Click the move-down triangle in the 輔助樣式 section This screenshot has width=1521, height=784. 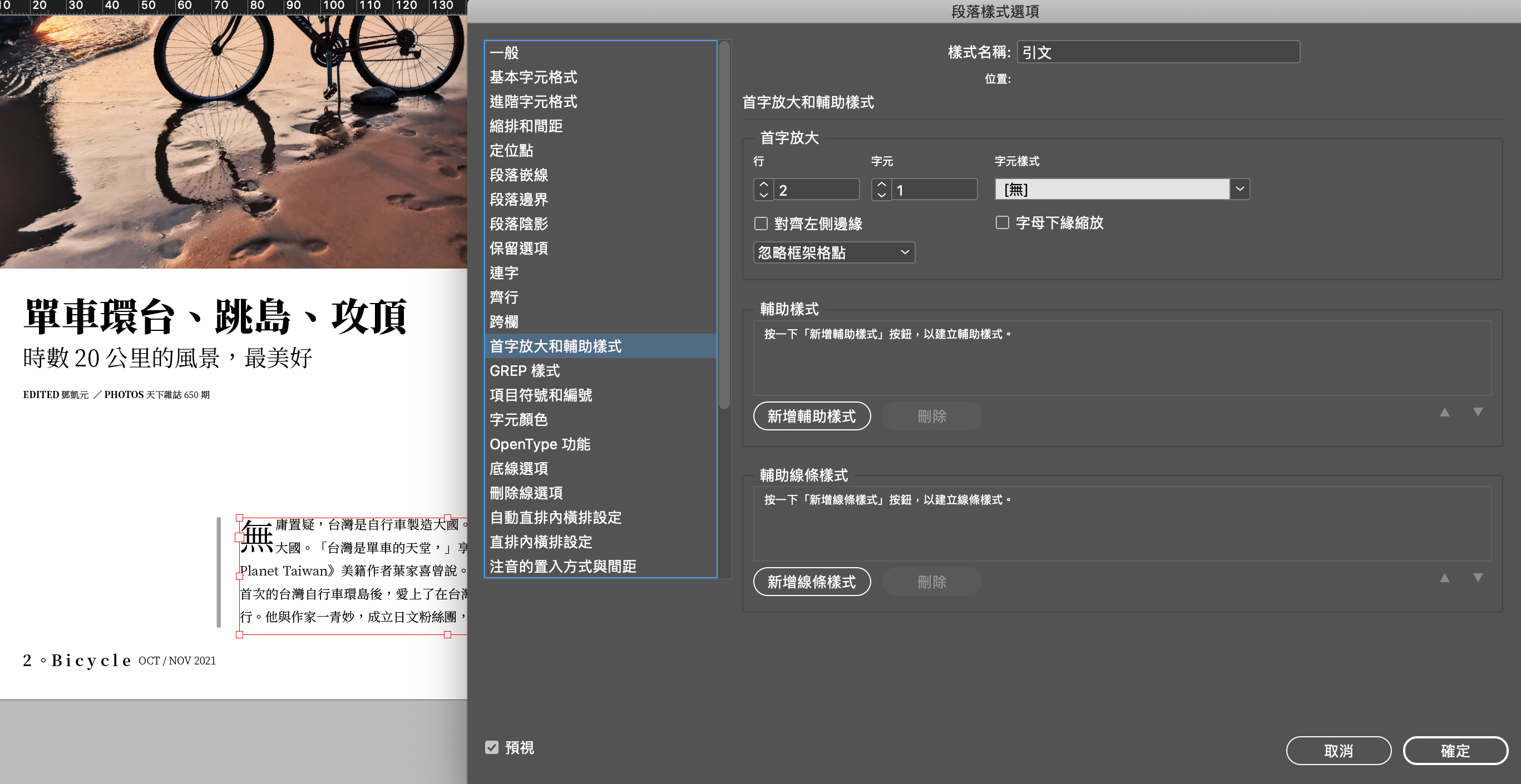click(x=1477, y=413)
